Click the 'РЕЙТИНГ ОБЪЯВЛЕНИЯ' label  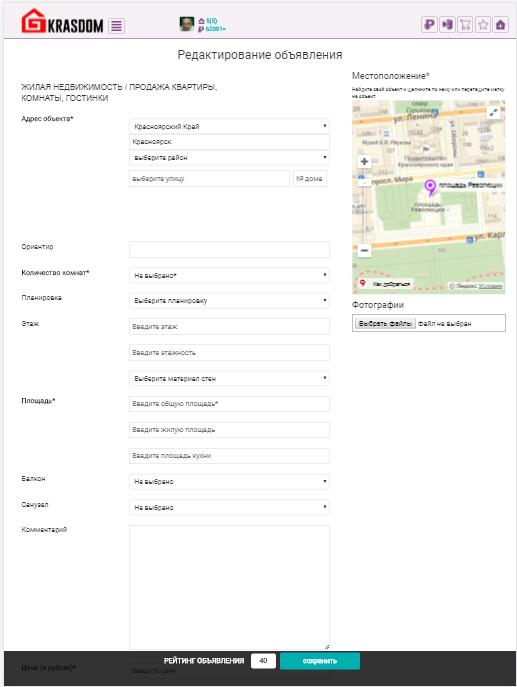tap(204, 661)
